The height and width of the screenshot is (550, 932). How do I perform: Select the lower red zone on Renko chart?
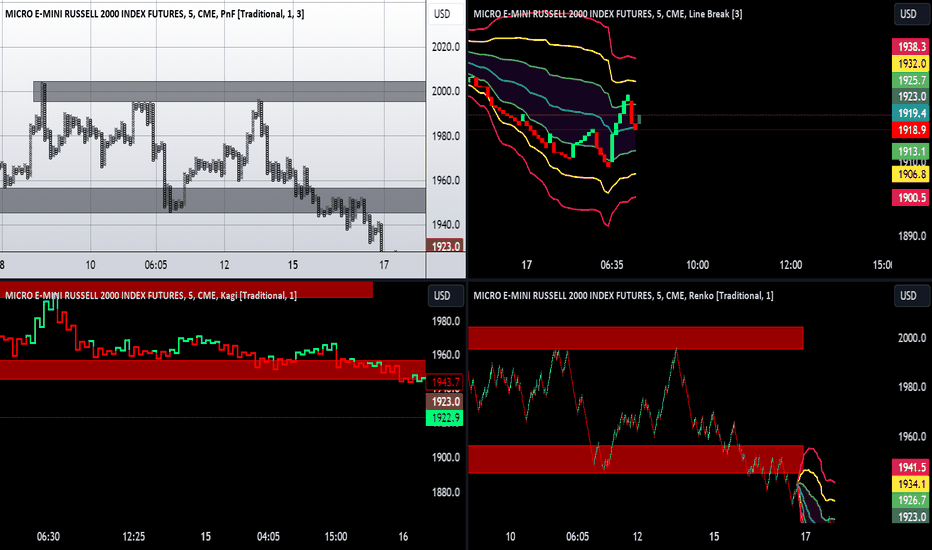tap(636, 459)
